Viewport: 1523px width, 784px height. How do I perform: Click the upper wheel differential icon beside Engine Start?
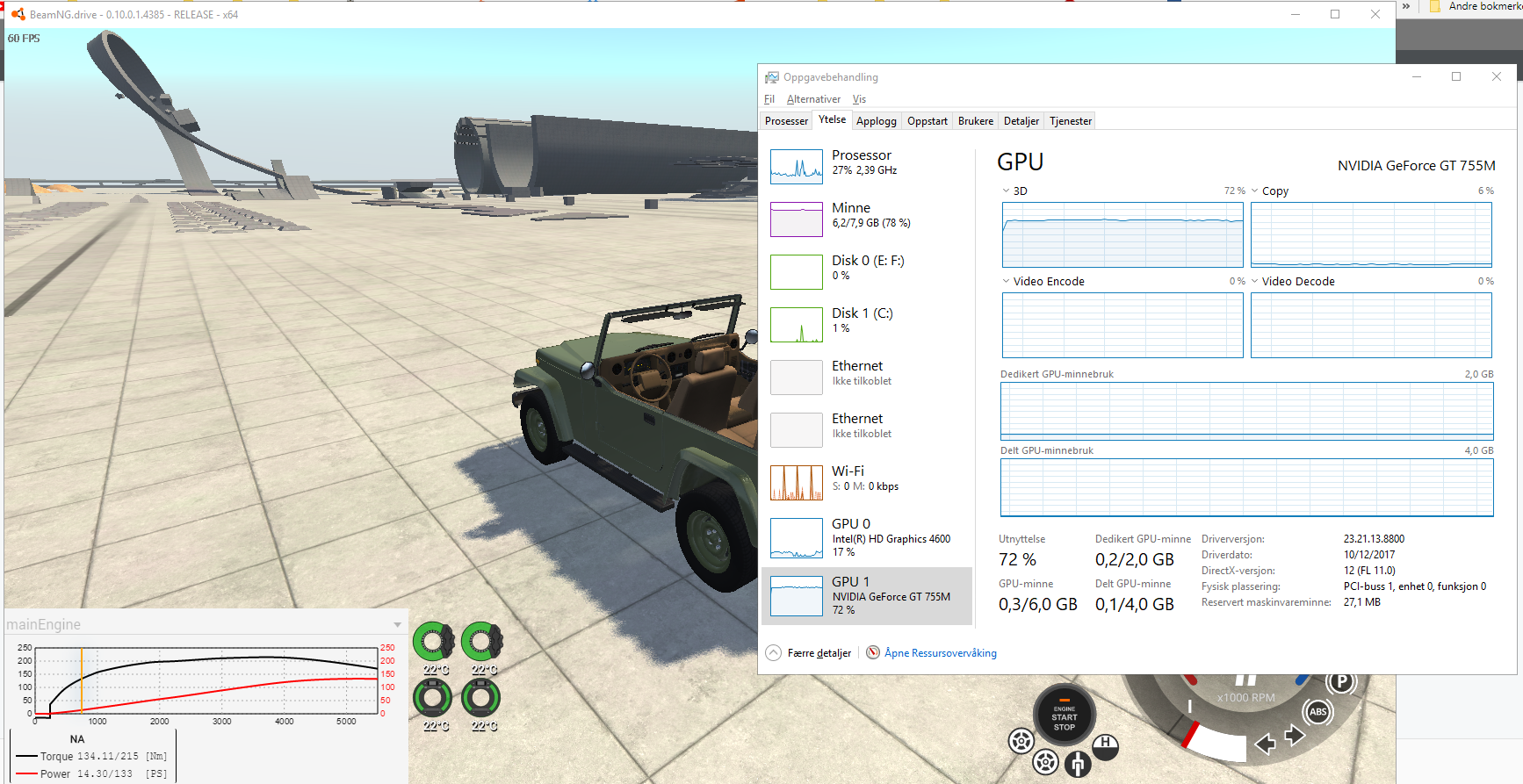click(x=1021, y=742)
